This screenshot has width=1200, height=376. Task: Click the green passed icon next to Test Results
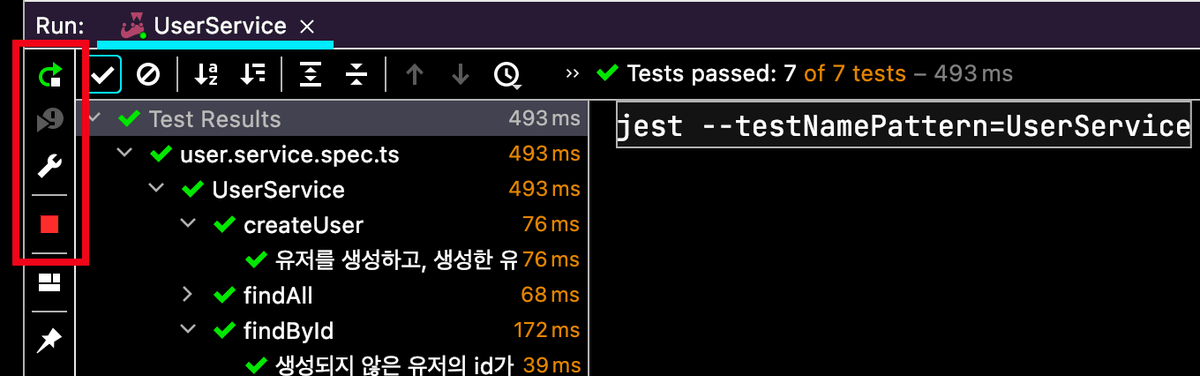tap(129, 119)
